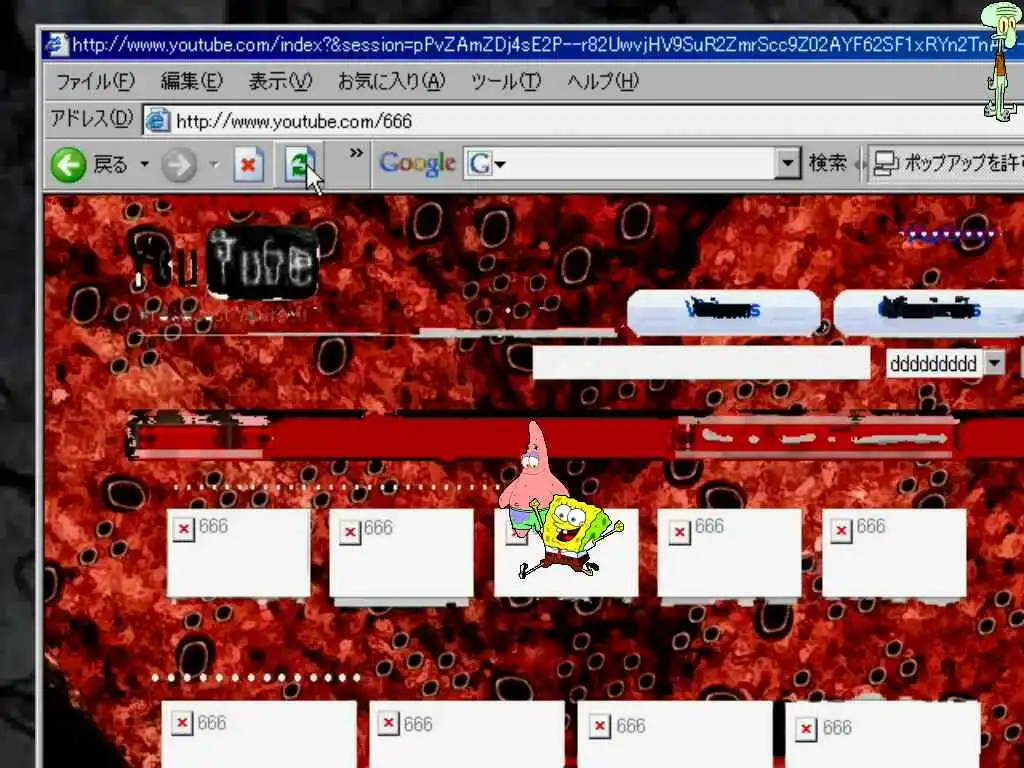
Task: Click the white YouTube search box
Action: [x=701, y=362]
